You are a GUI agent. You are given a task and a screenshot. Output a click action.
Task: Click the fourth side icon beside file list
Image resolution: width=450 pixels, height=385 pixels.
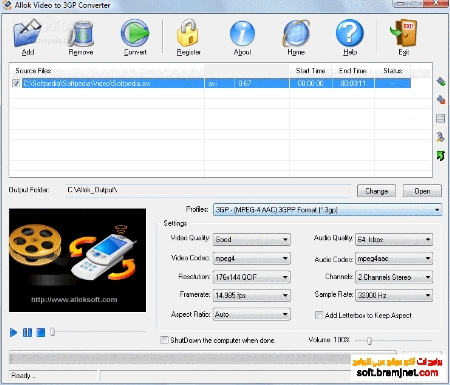[x=440, y=137]
